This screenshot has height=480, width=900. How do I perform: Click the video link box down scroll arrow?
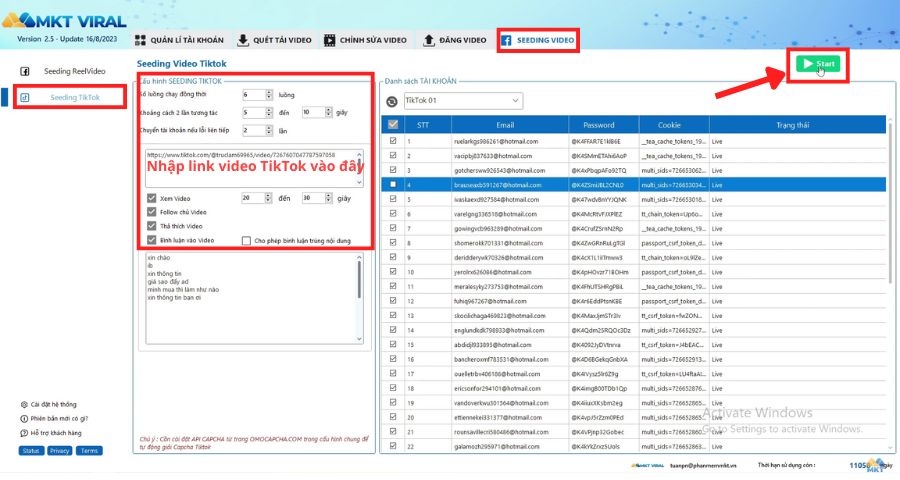tap(359, 183)
